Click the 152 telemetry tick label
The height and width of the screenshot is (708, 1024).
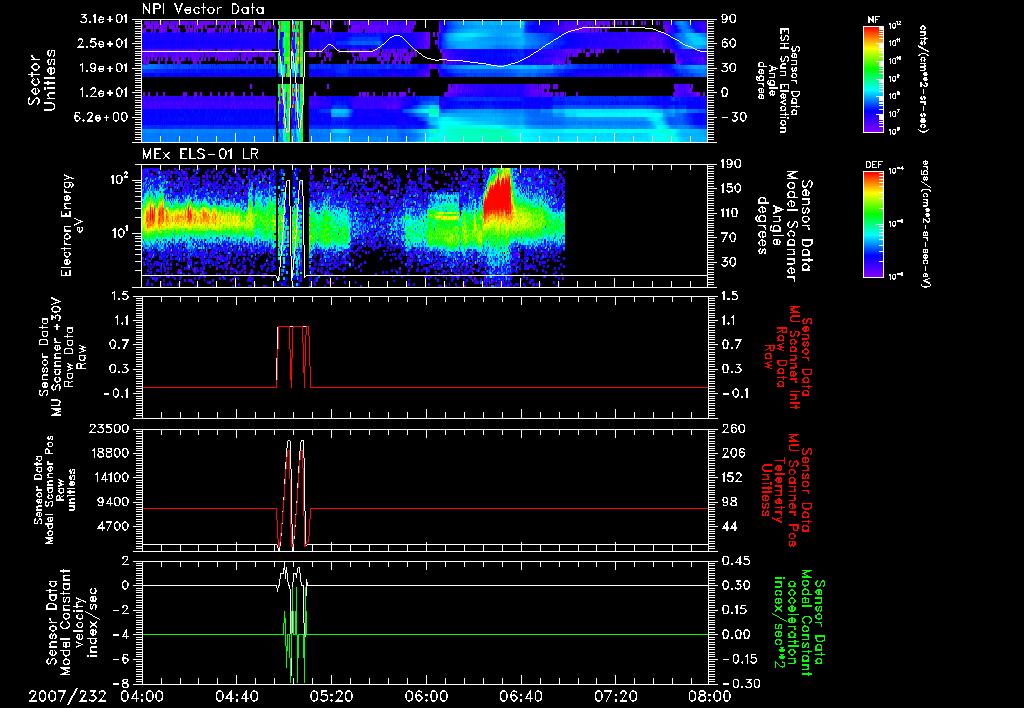point(731,477)
